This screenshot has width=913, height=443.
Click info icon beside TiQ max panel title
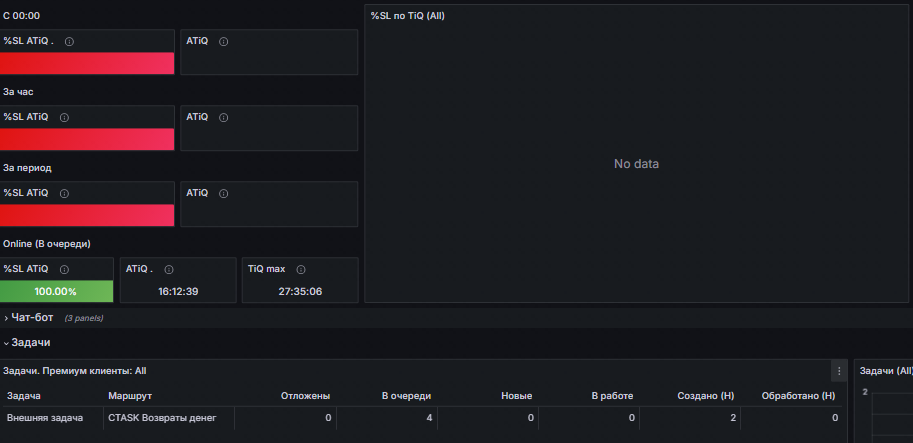[x=301, y=270]
